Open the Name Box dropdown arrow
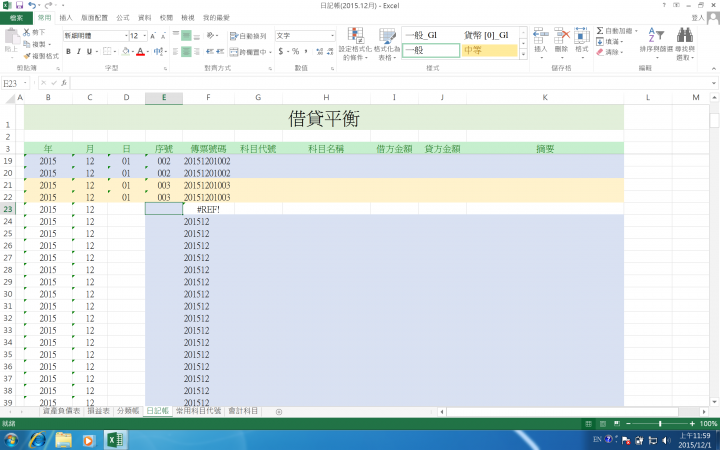The image size is (720, 450). point(25,83)
